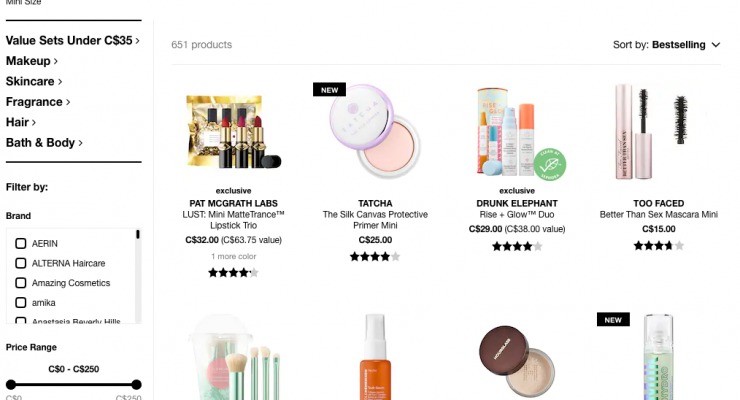
Task: Open the Skincare category
Action: pyautogui.click(x=34, y=81)
